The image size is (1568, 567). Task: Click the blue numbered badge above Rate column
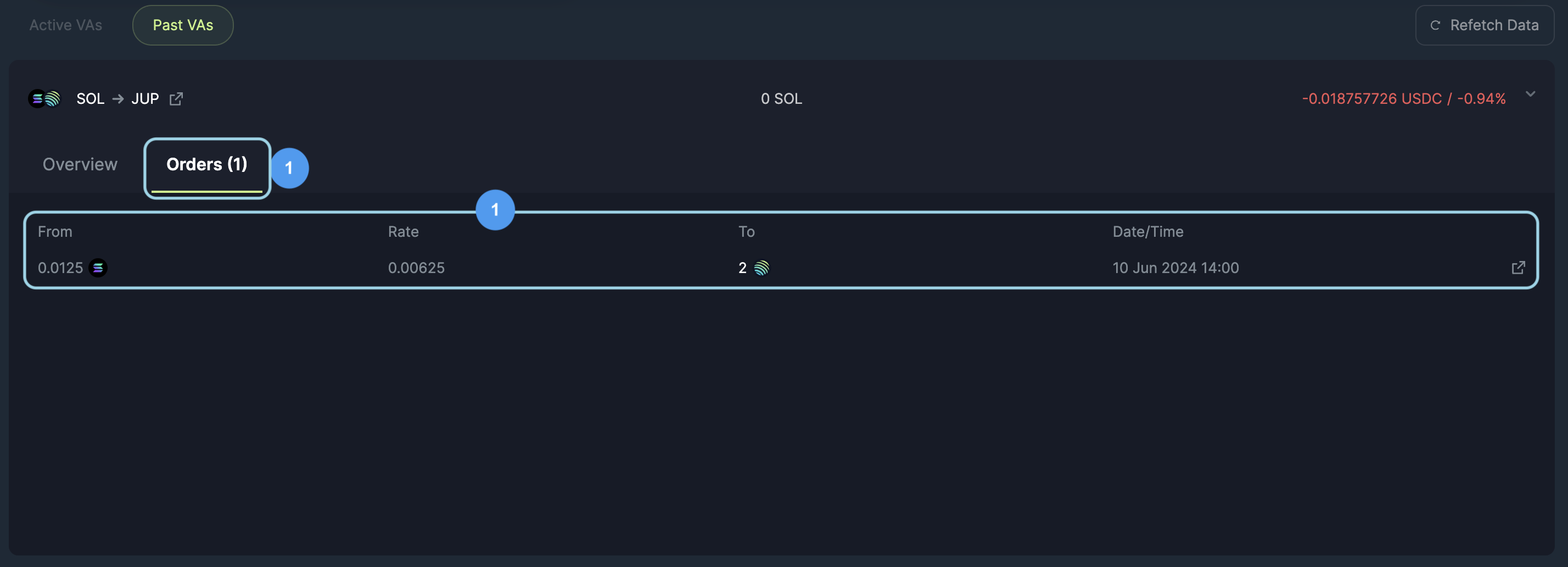(495, 210)
